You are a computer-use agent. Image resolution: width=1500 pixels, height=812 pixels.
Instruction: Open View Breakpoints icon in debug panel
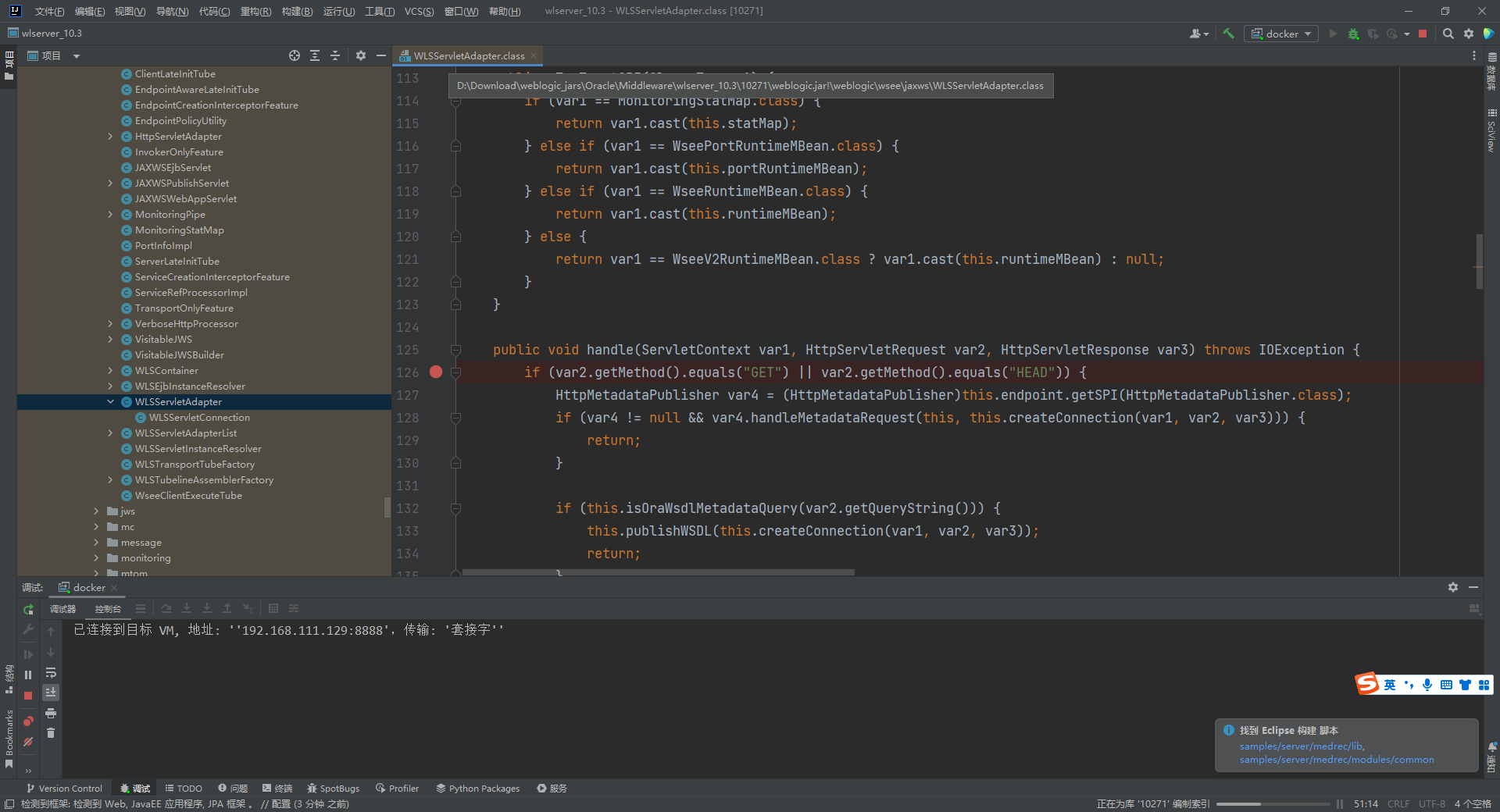point(28,721)
